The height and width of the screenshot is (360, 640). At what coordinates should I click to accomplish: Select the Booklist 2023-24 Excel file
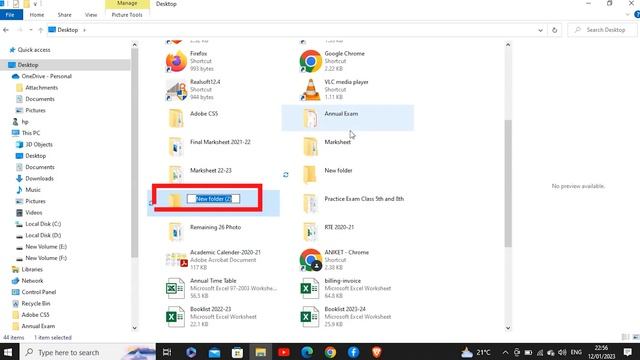346,316
